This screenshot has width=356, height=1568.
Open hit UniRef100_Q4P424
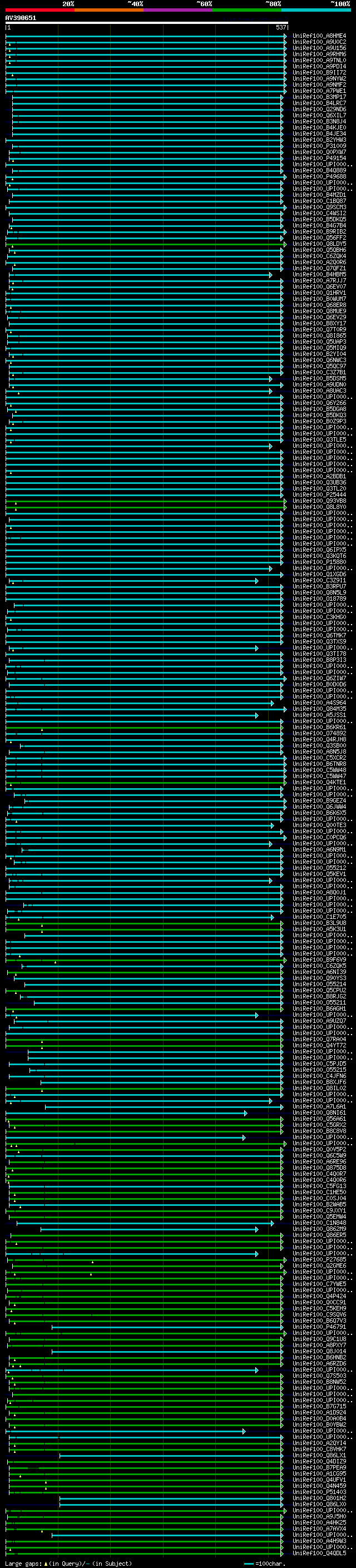coord(319,1297)
